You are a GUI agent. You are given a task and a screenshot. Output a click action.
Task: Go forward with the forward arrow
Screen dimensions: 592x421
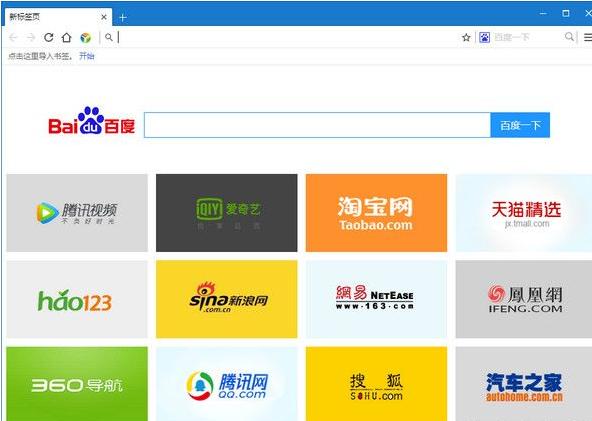click(31, 37)
